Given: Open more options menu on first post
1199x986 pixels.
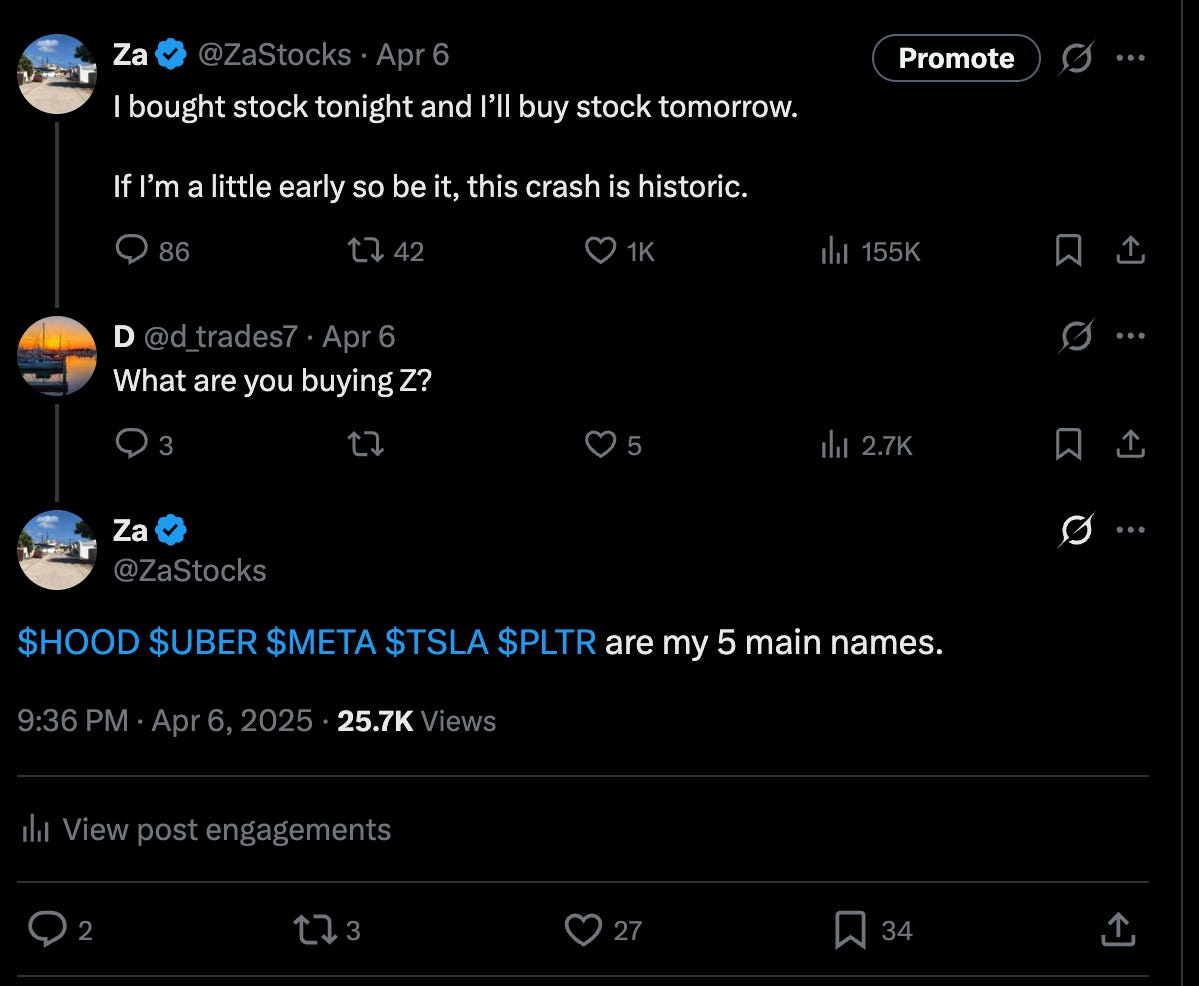Looking at the screenshot, I should coord(1130,57).
